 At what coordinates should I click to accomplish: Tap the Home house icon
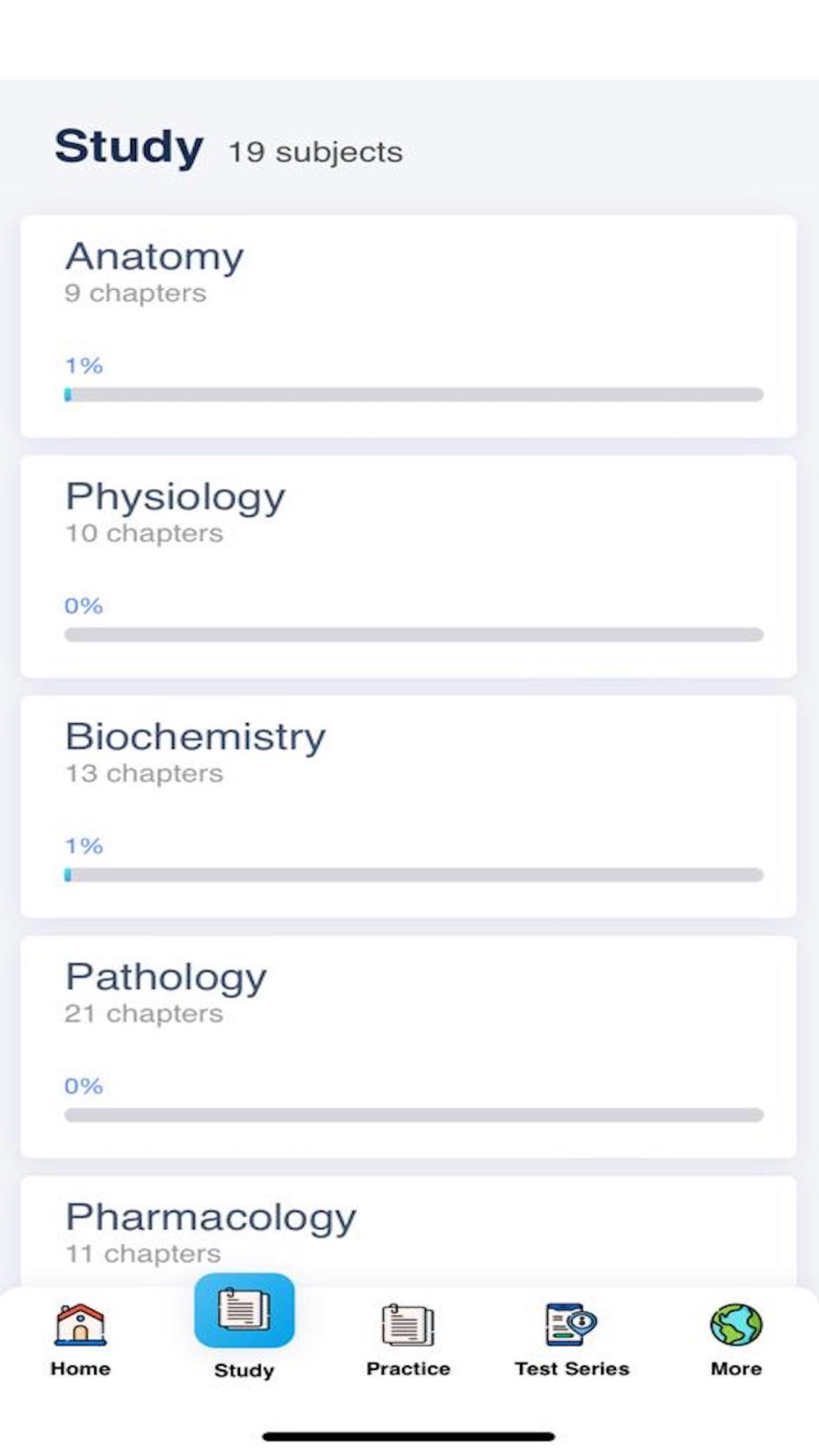(80, 1324)
